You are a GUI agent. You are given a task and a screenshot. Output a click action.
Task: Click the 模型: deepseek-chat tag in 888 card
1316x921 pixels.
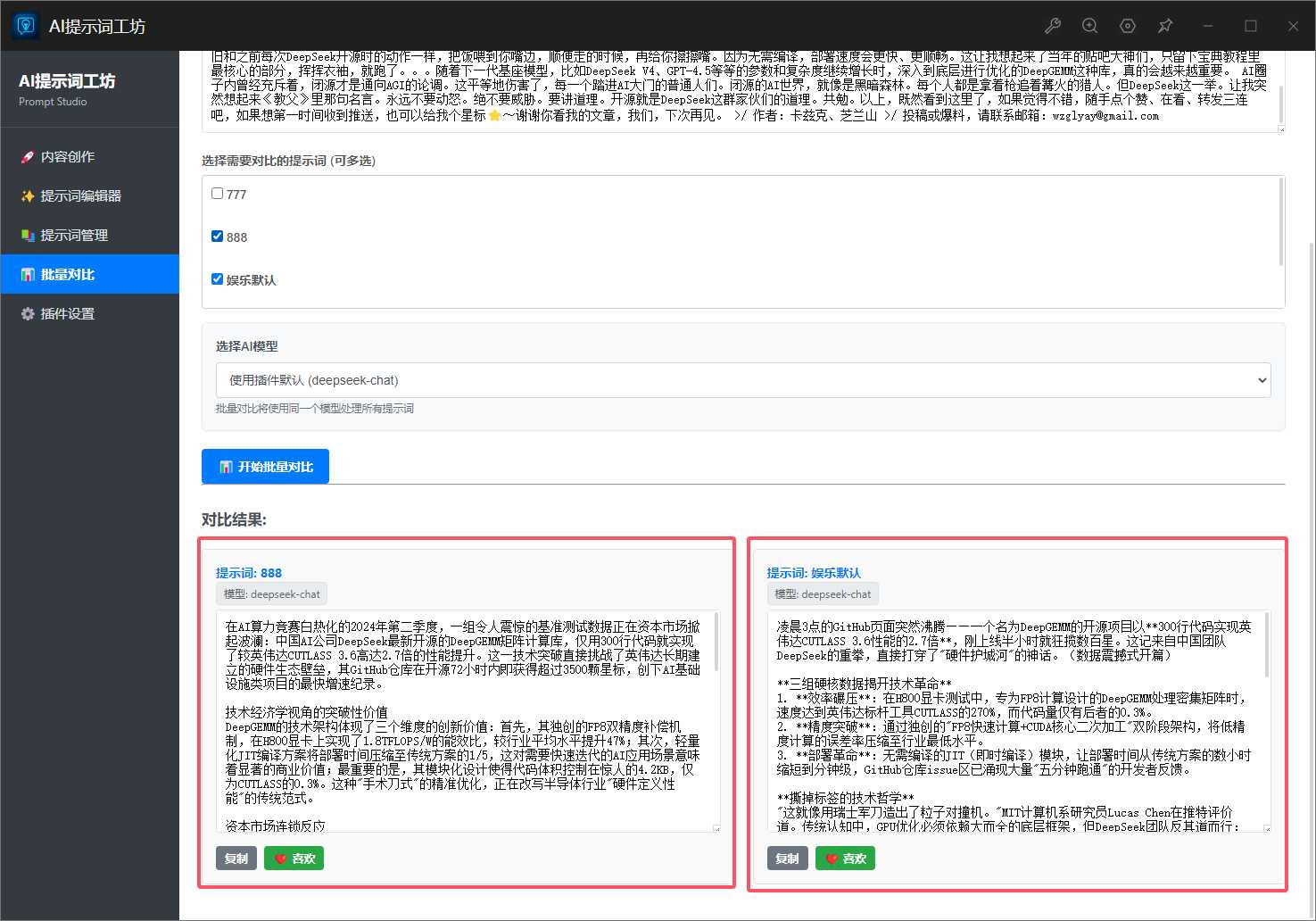click(x=271, y=594)
